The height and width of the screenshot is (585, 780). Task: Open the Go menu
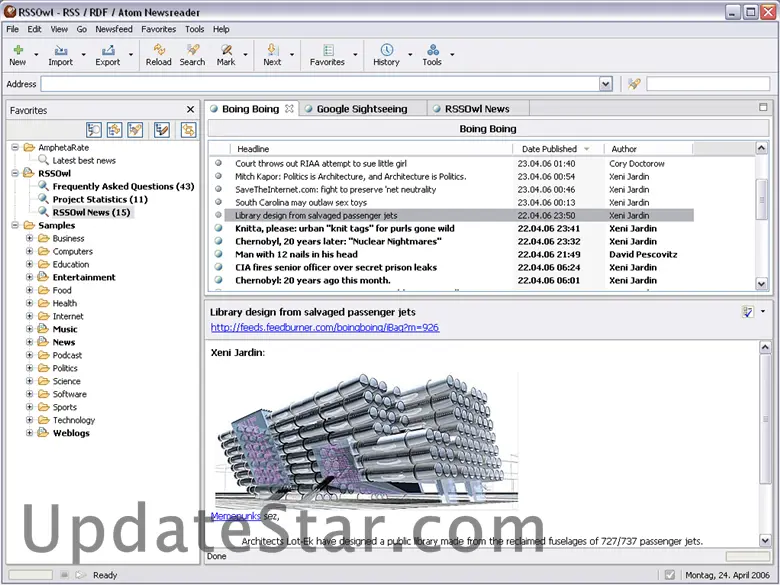click(82, 29)
